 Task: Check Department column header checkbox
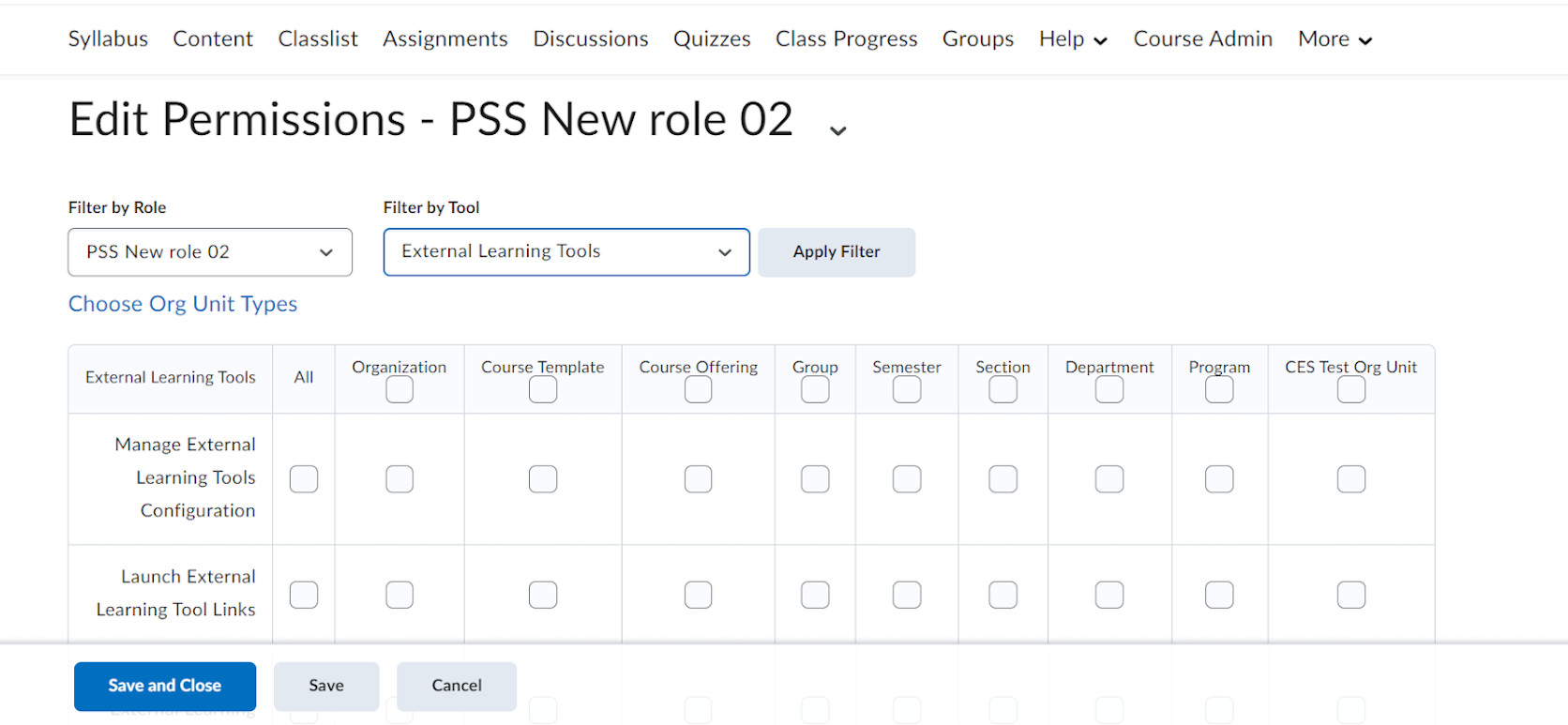(1109, 389)
